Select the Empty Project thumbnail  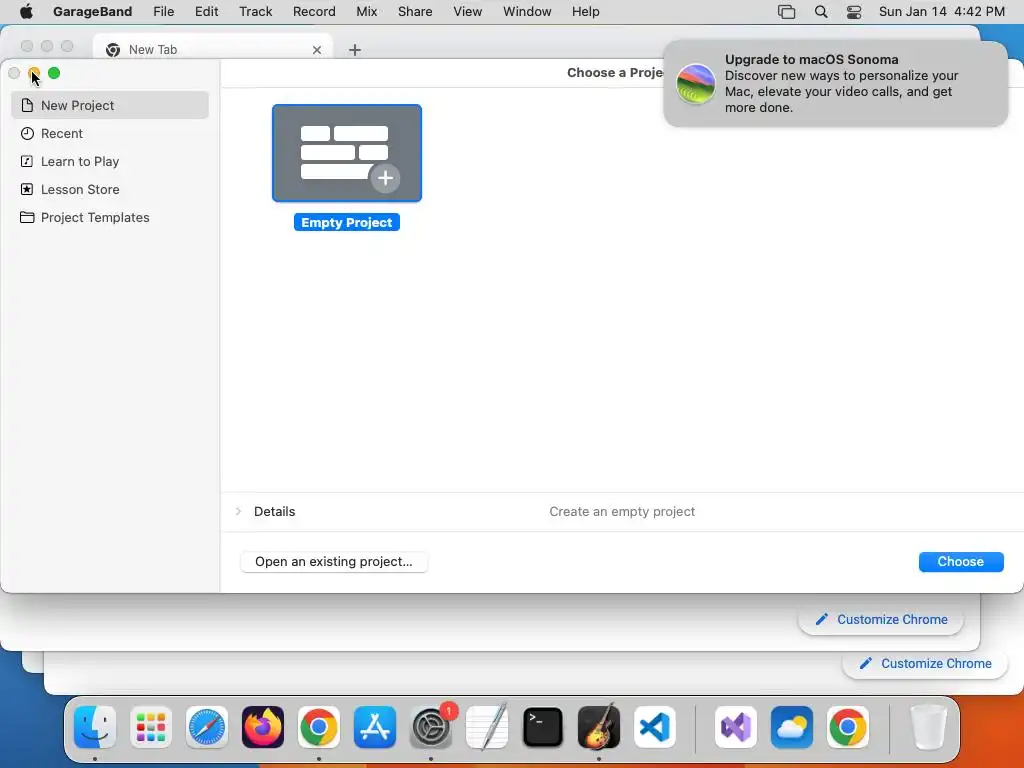(347, 153)
